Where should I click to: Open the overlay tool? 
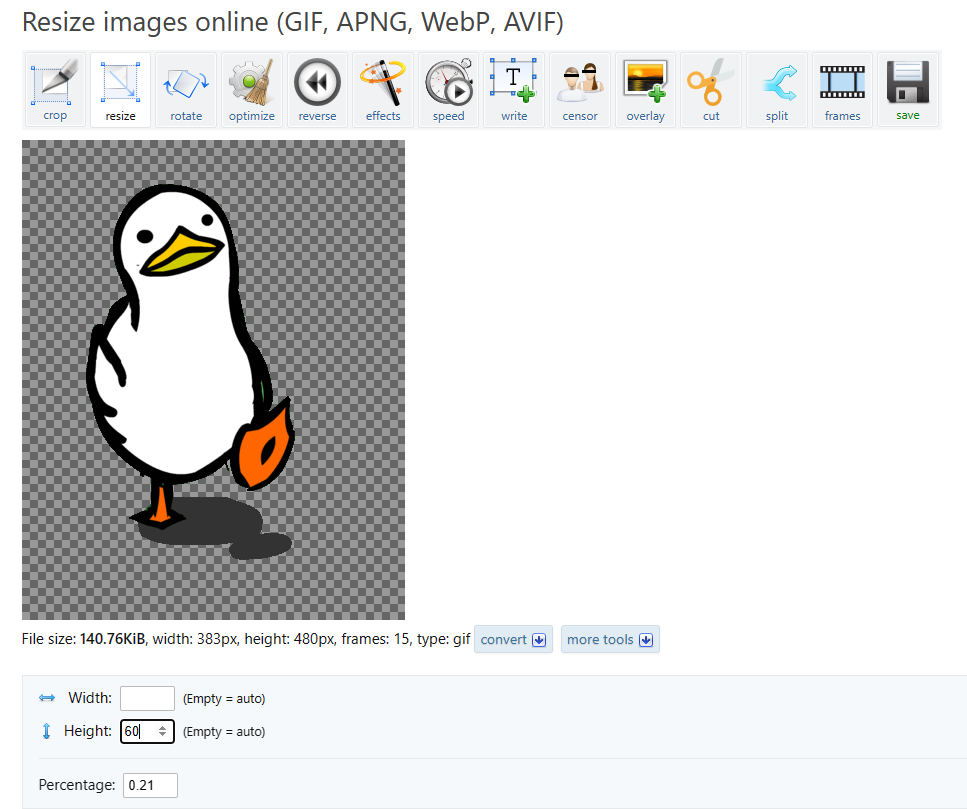pos(645,90)
